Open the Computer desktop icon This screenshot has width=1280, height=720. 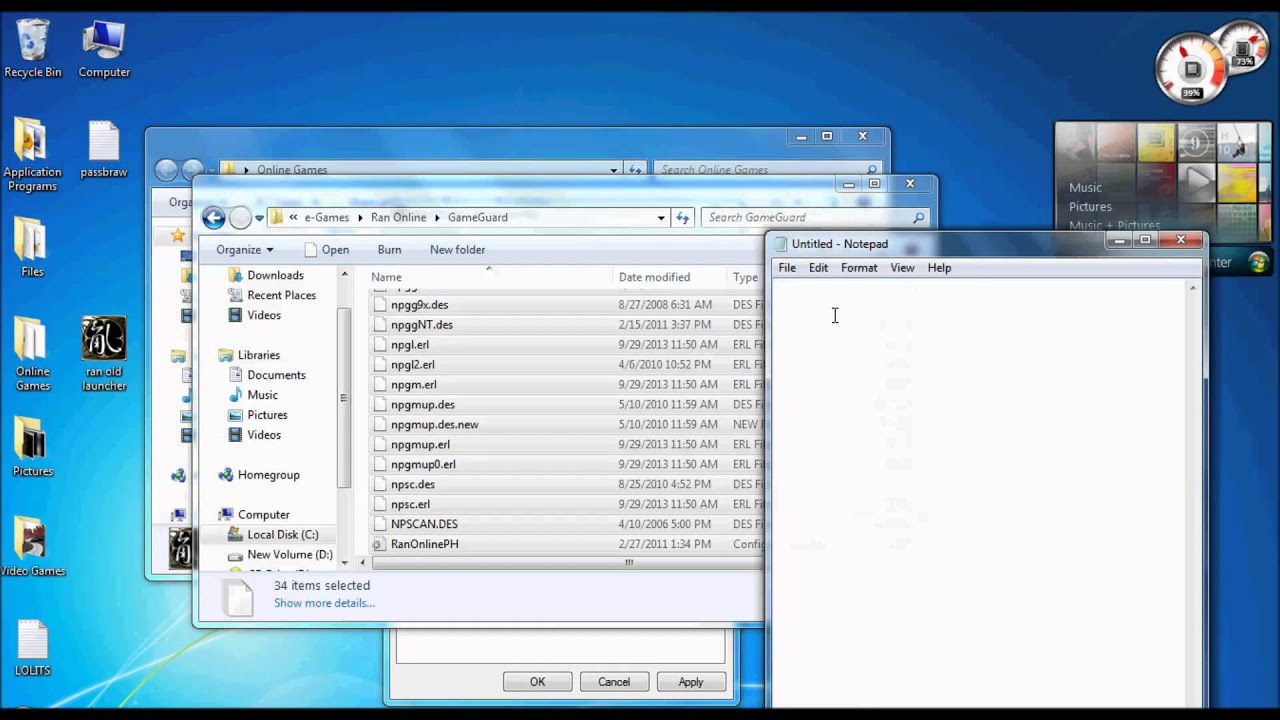tap(104, 48)
